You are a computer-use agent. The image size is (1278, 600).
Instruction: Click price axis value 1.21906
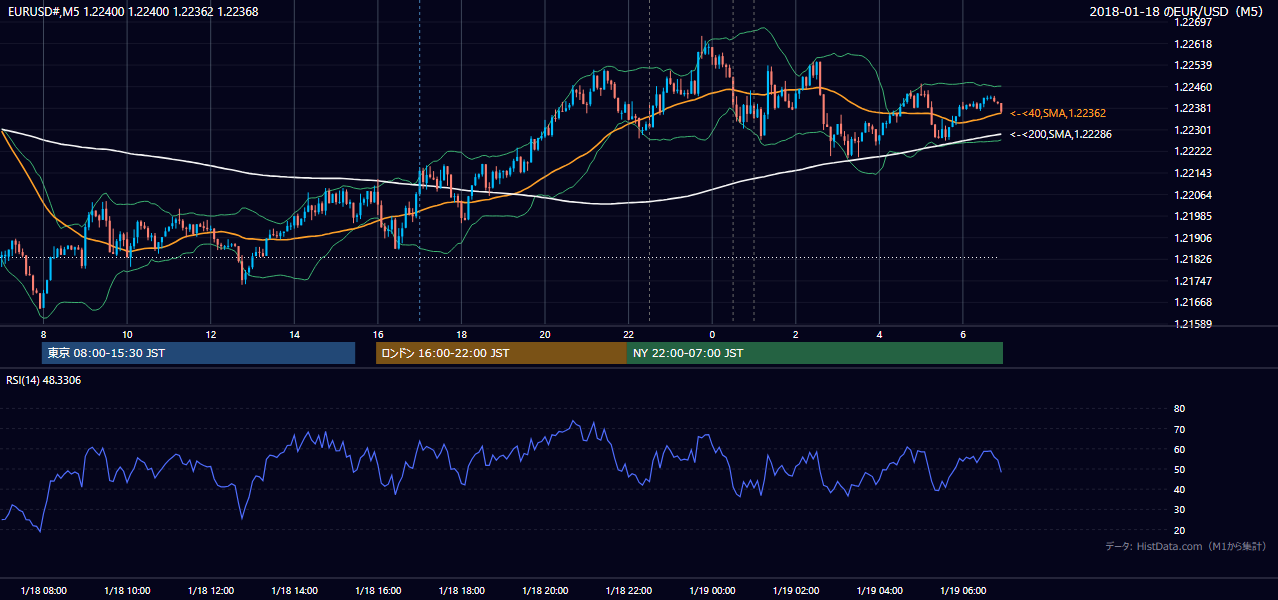(x=1194, y=238)
